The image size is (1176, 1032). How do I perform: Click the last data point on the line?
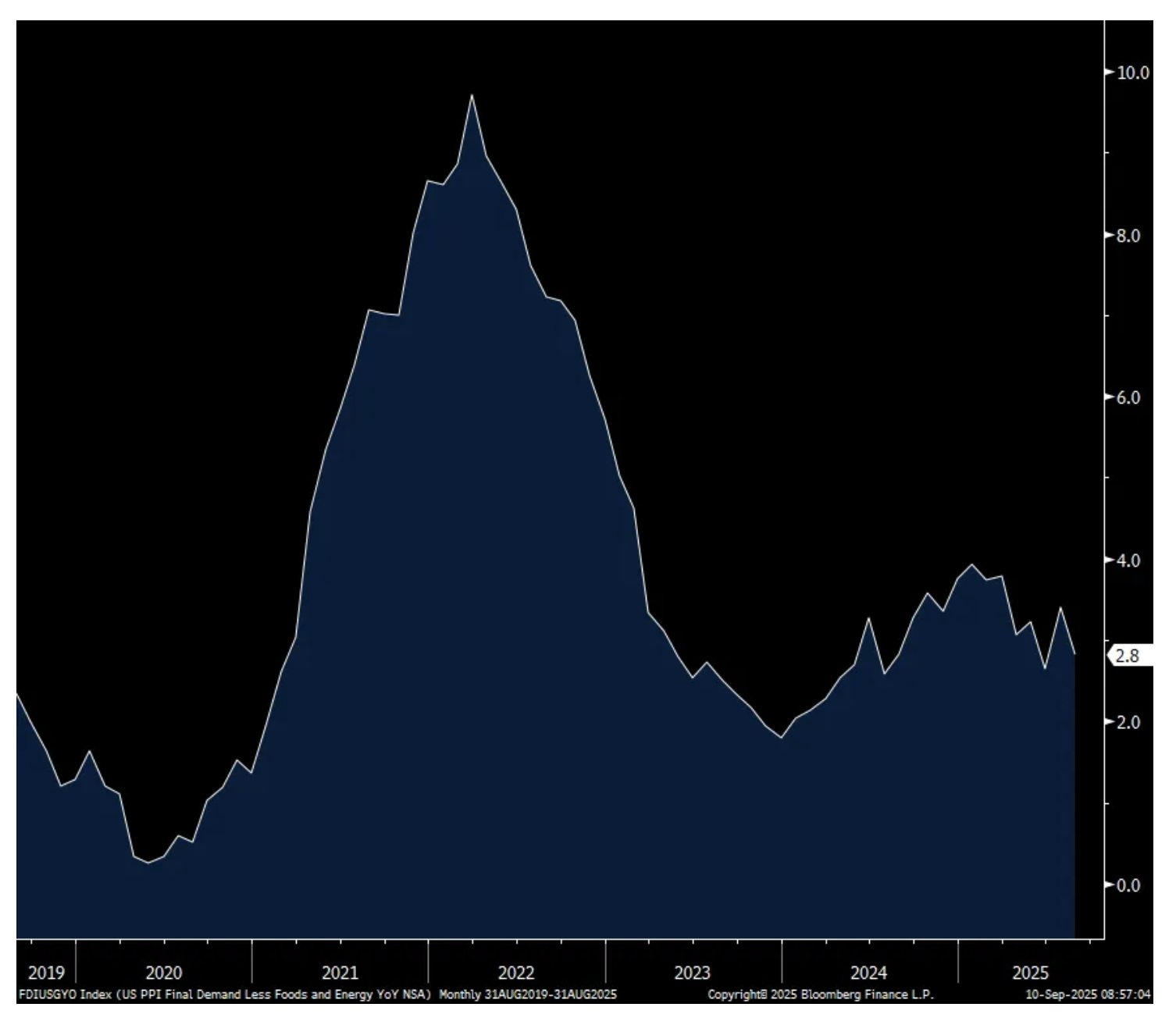(1074, 653)
